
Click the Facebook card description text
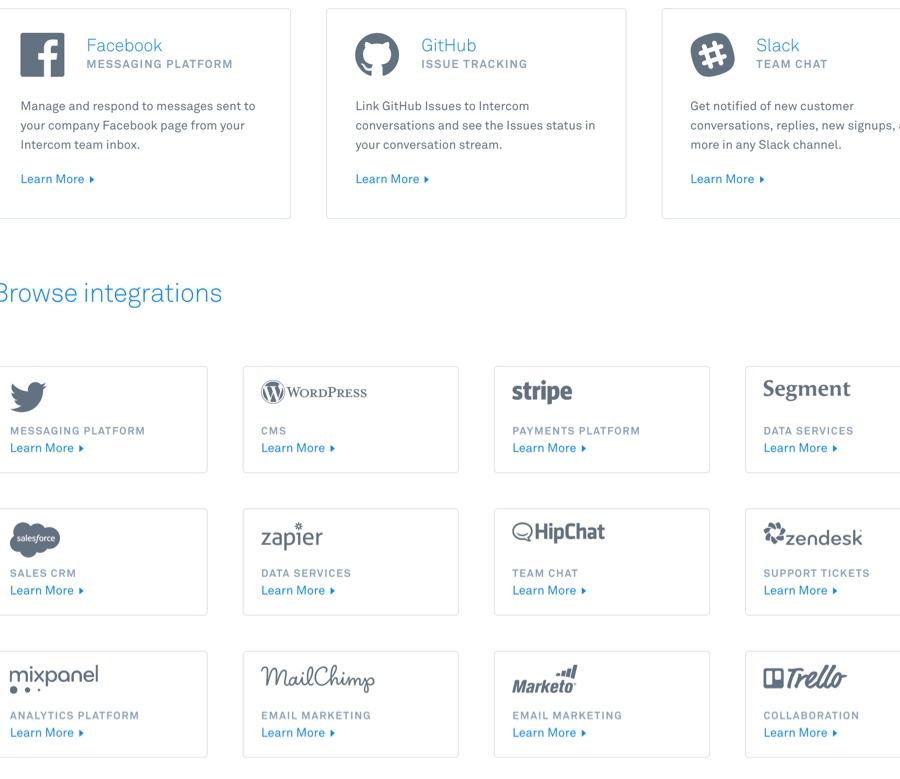pos(138,125)
